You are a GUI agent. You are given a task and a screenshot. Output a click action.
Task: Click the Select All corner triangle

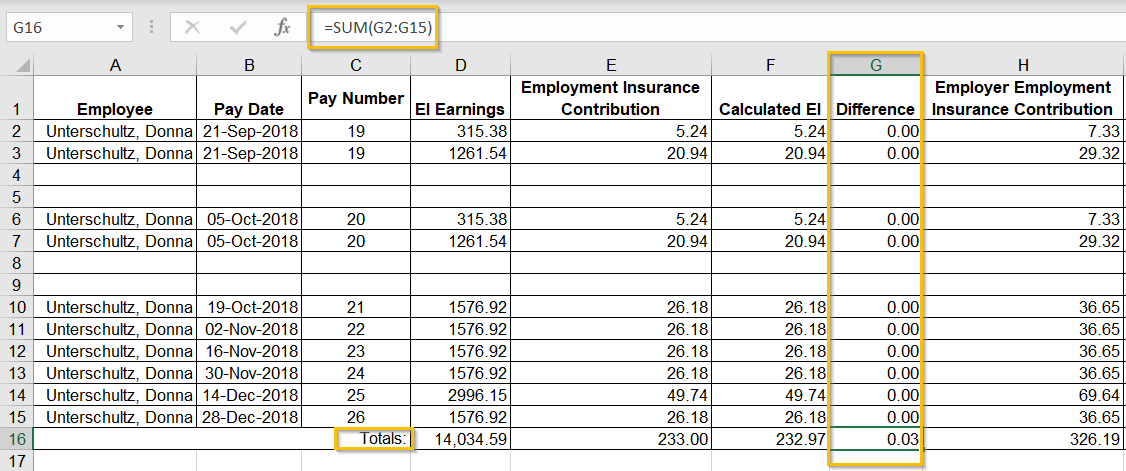click(22, 65)
